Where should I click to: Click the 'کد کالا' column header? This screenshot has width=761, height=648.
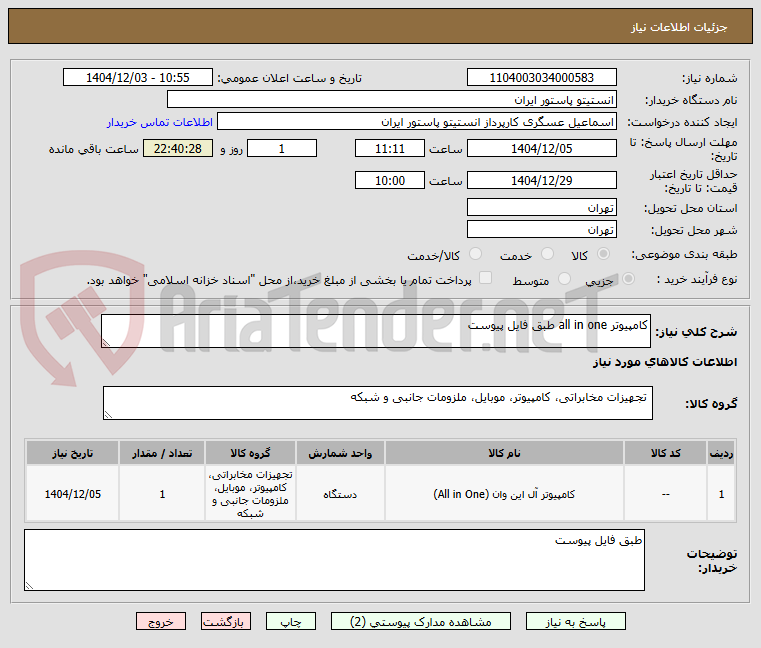[x=665, y=453]
